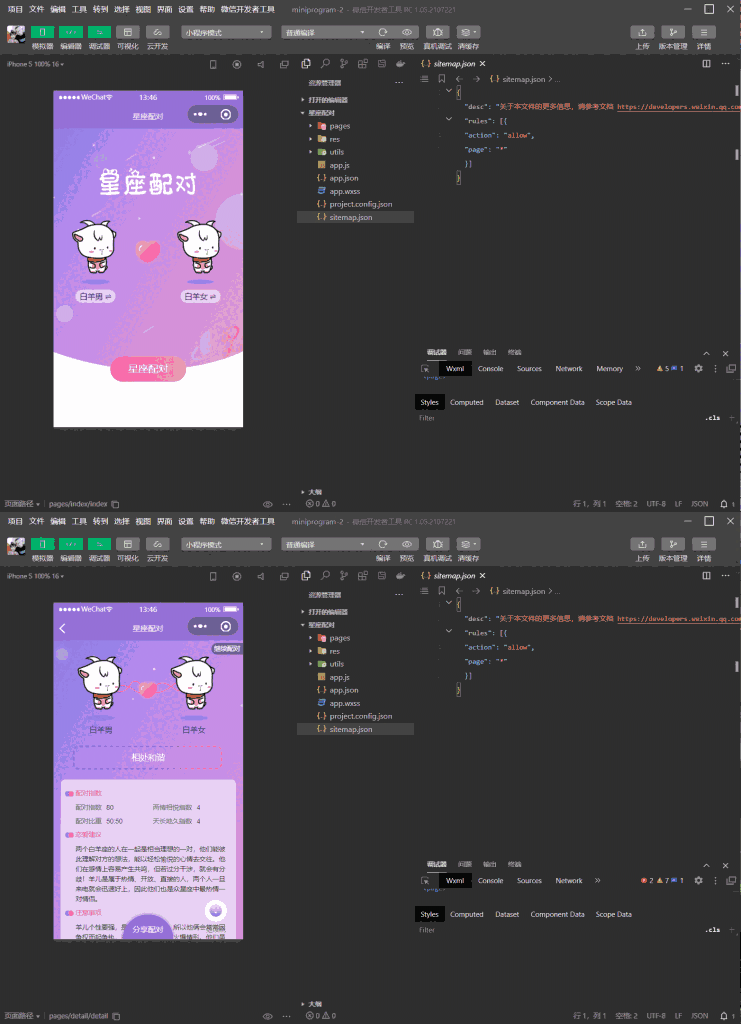Start 真机调试 in the index-page window

tap(437, 32)
